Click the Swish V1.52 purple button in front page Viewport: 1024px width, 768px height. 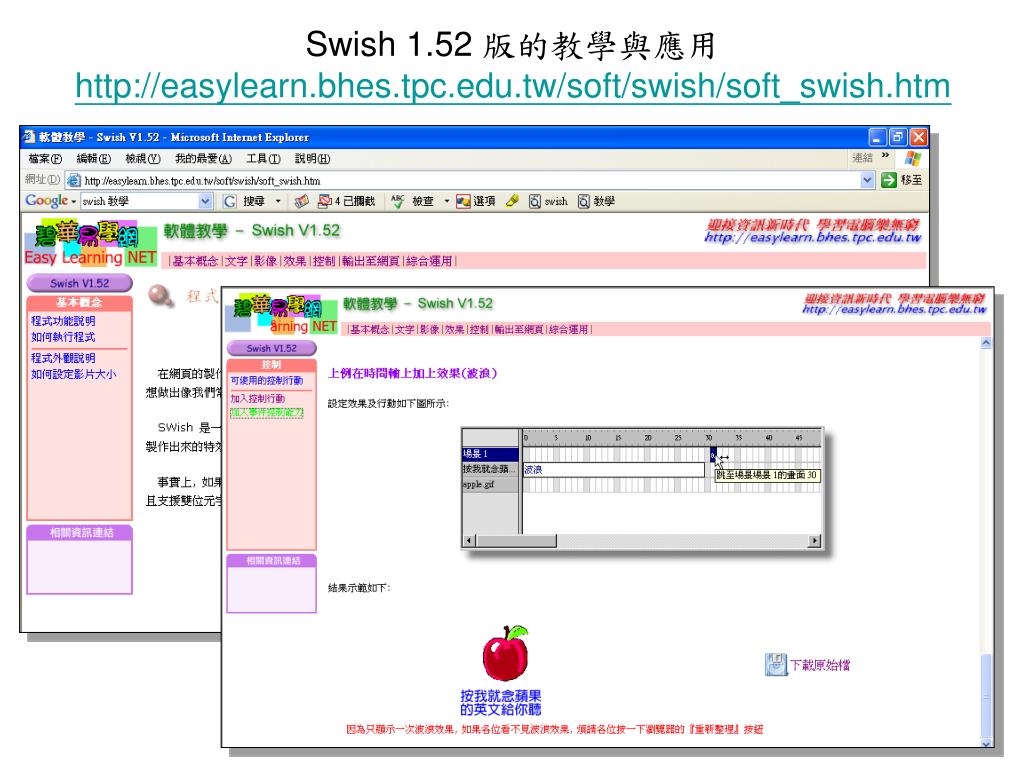tap(272, 348)
